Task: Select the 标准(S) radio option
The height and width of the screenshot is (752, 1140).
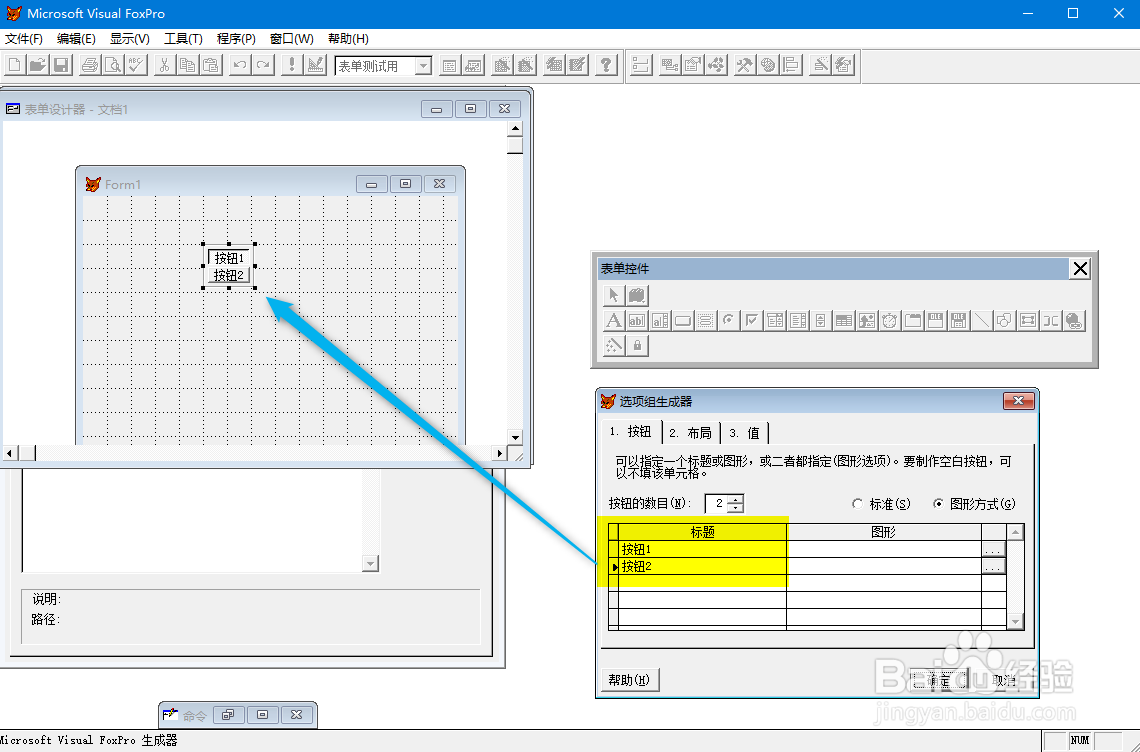Action: tap(881, 504)
